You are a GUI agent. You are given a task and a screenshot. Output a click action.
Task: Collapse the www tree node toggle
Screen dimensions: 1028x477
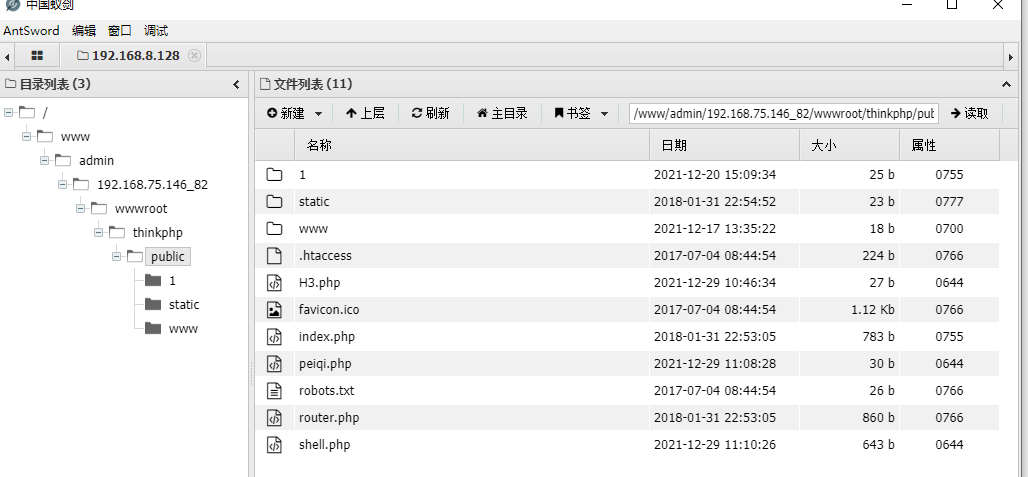pyautogui.click(x=27, y=136)
